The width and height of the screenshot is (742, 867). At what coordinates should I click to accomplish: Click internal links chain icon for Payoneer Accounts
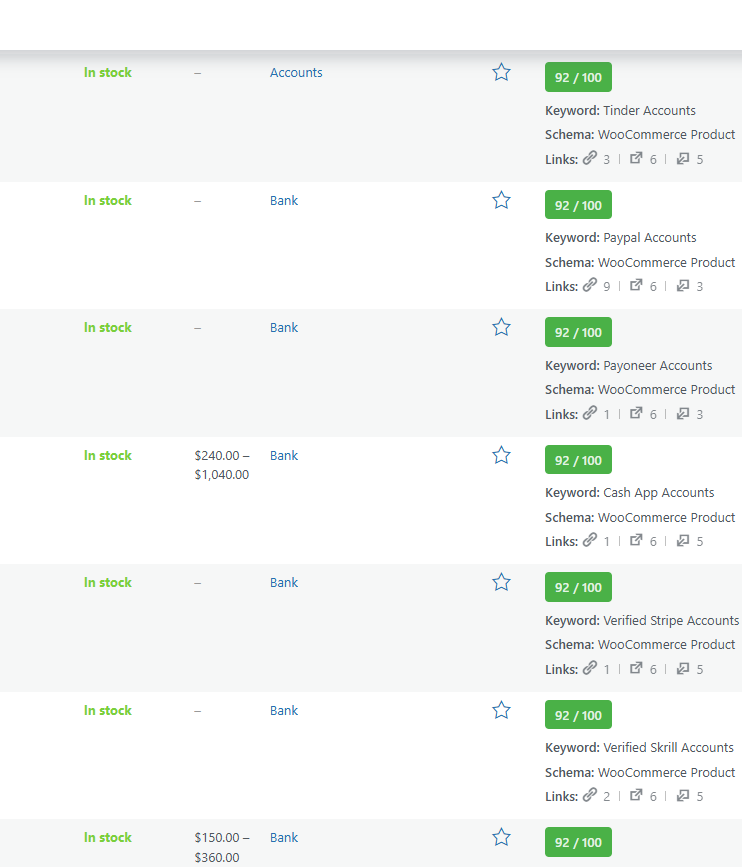pyautogui.click(x=590, y=413)
